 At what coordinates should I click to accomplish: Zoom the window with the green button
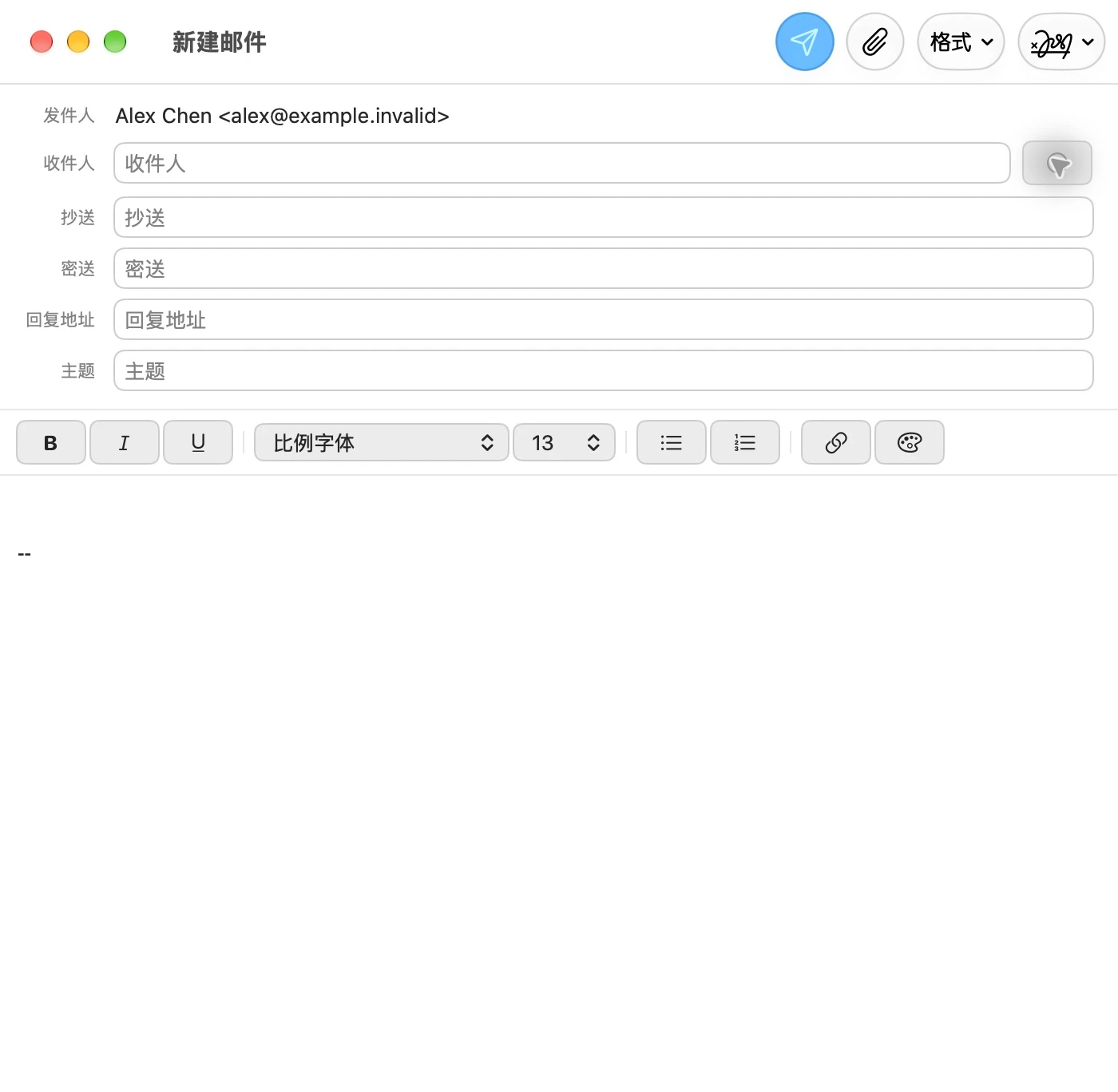pyautogui.click(x=115, y=42)
